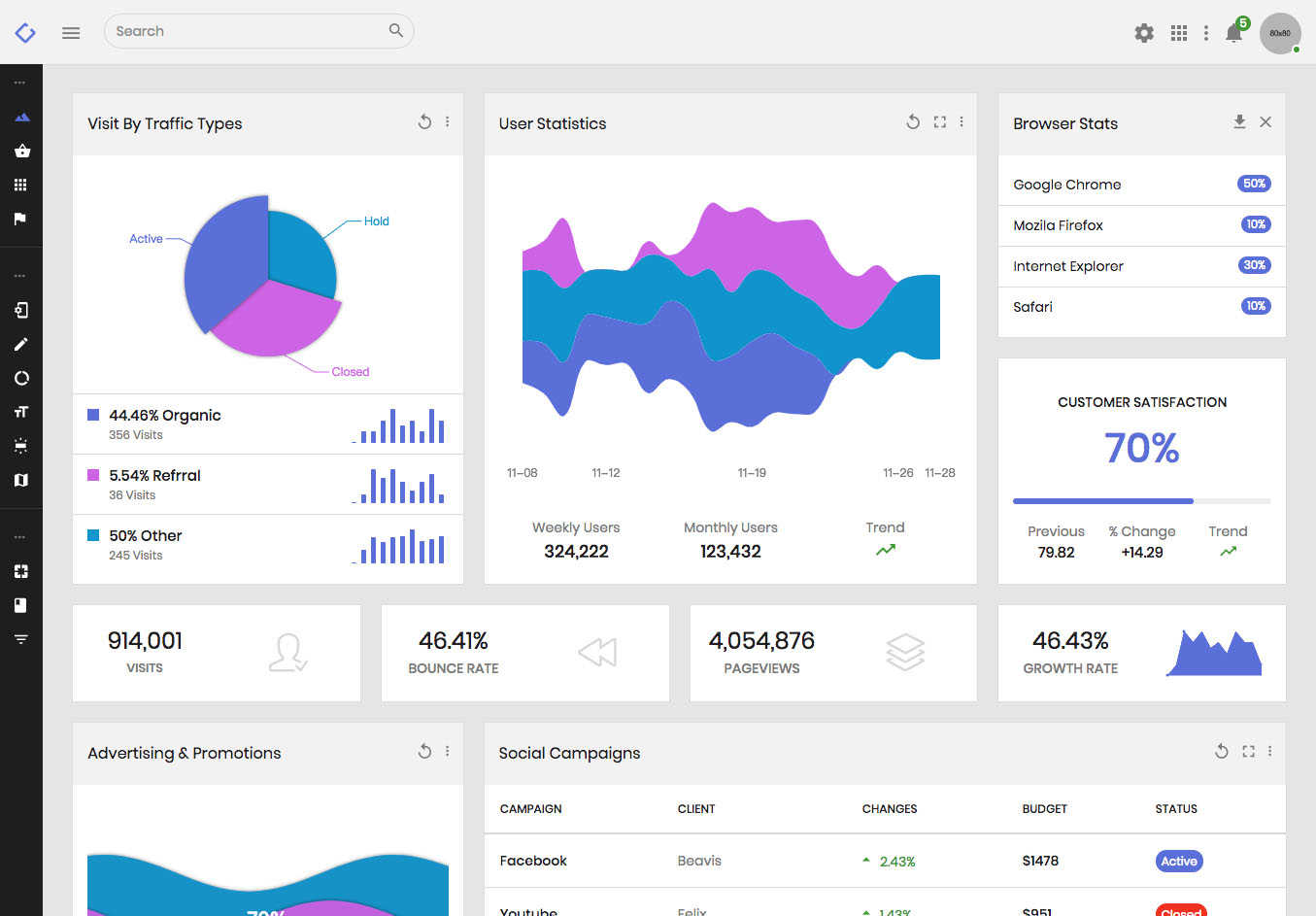Expand User Statistics card to fullscreen

(939, 122)
